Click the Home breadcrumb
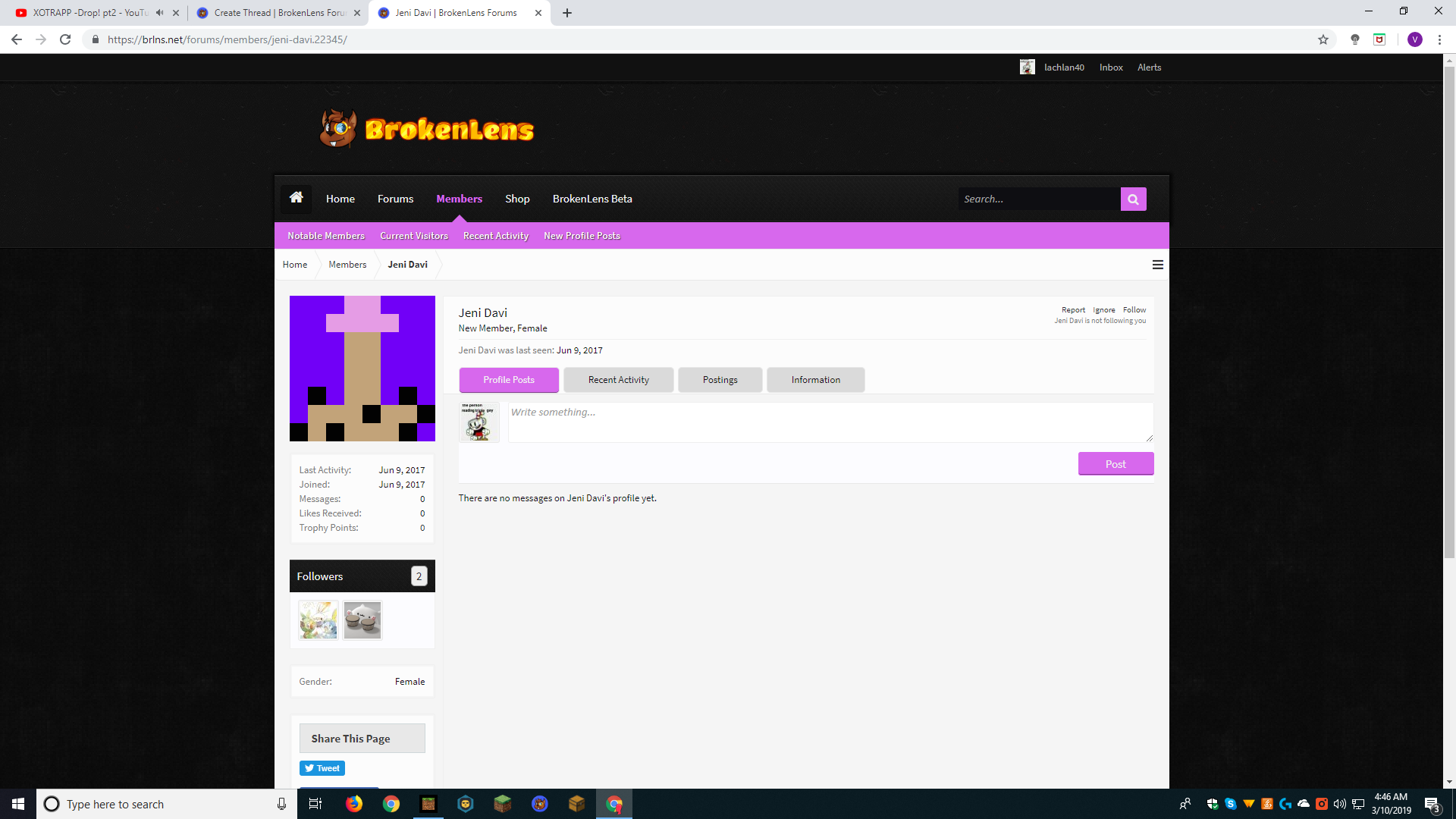Screen dimensions: 1456x819 [295, 265]
